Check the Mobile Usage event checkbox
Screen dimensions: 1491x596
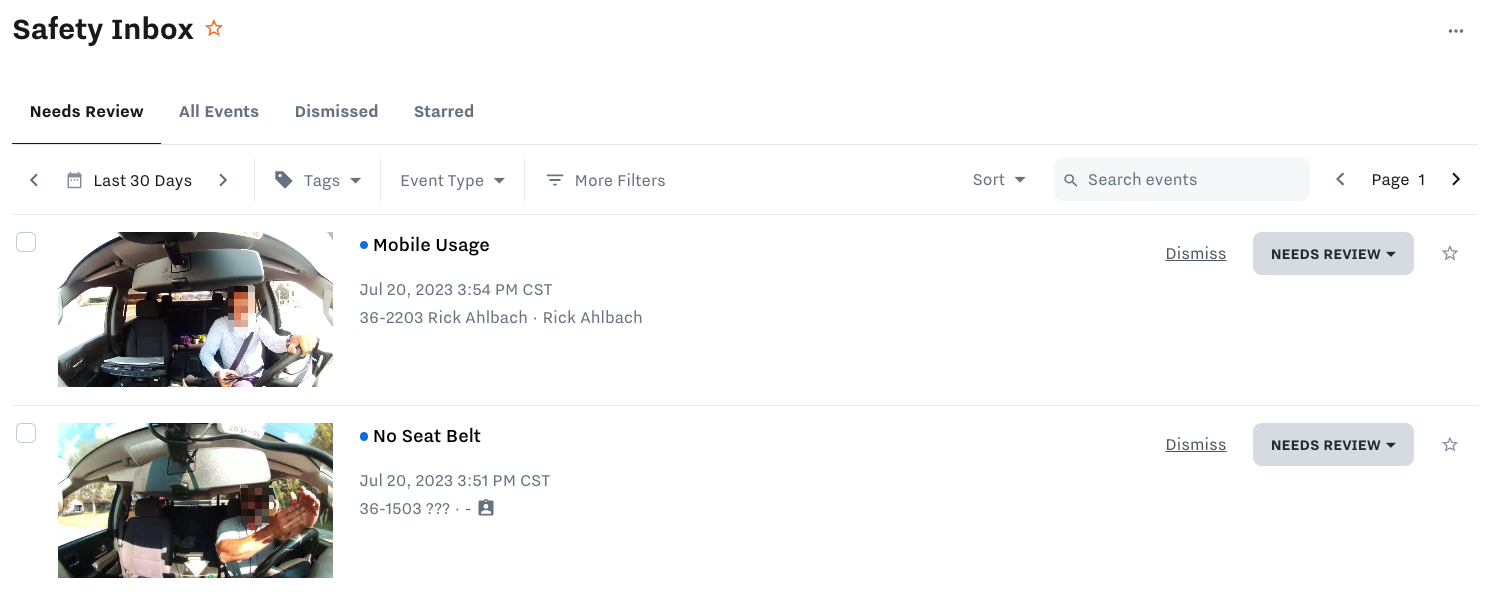coord(26,241)
